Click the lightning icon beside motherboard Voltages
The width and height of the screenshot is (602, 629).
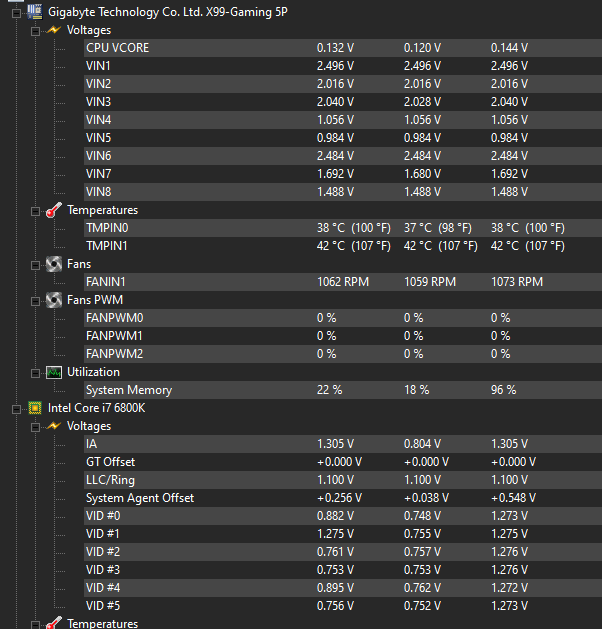54,30
